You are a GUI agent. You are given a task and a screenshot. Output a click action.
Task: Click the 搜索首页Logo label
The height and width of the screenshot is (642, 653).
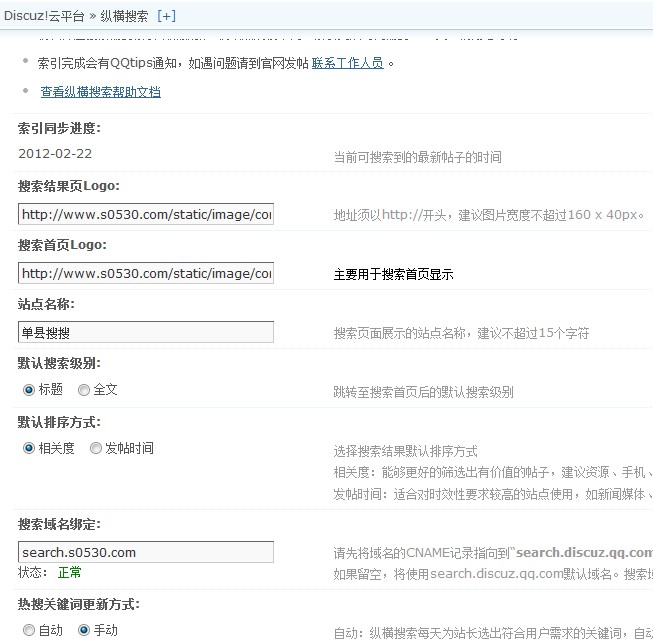click(62, 245)
